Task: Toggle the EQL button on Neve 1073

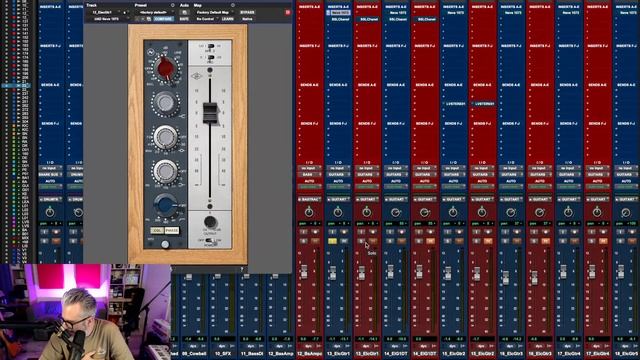Action: click(x=157, y=231)
